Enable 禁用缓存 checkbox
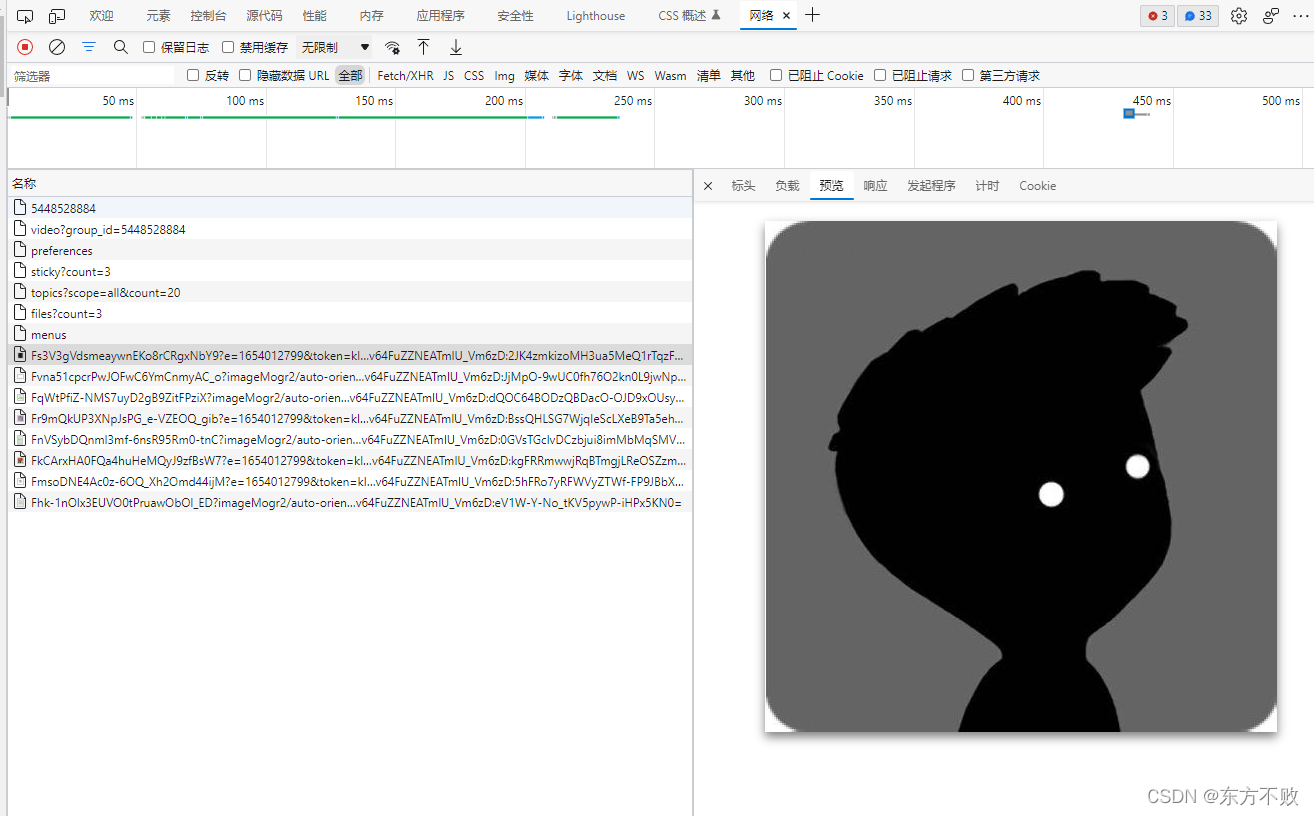Viewport: 1314px width, 816px height. [228, 47]
